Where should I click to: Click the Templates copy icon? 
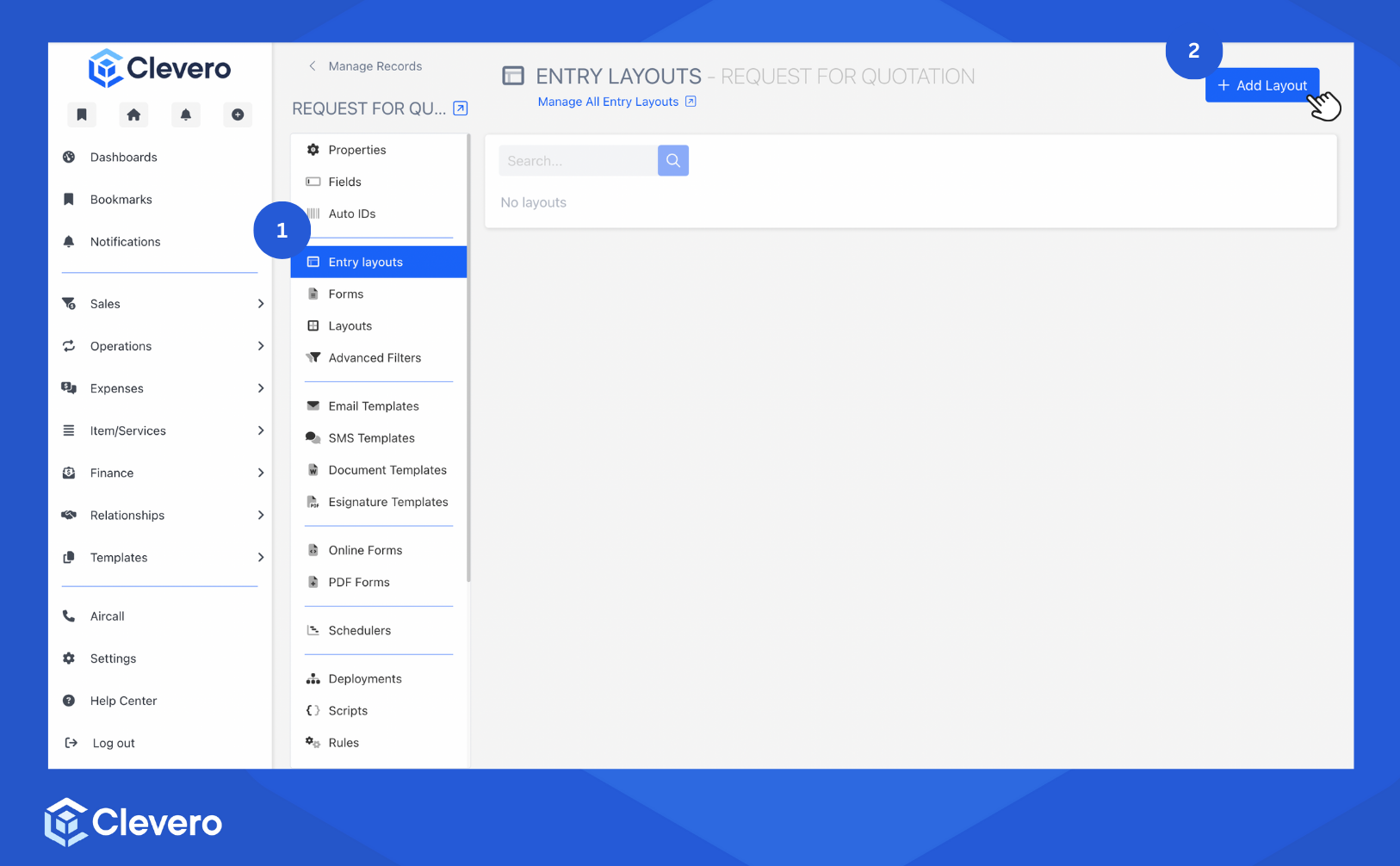[x=69, y=558]
